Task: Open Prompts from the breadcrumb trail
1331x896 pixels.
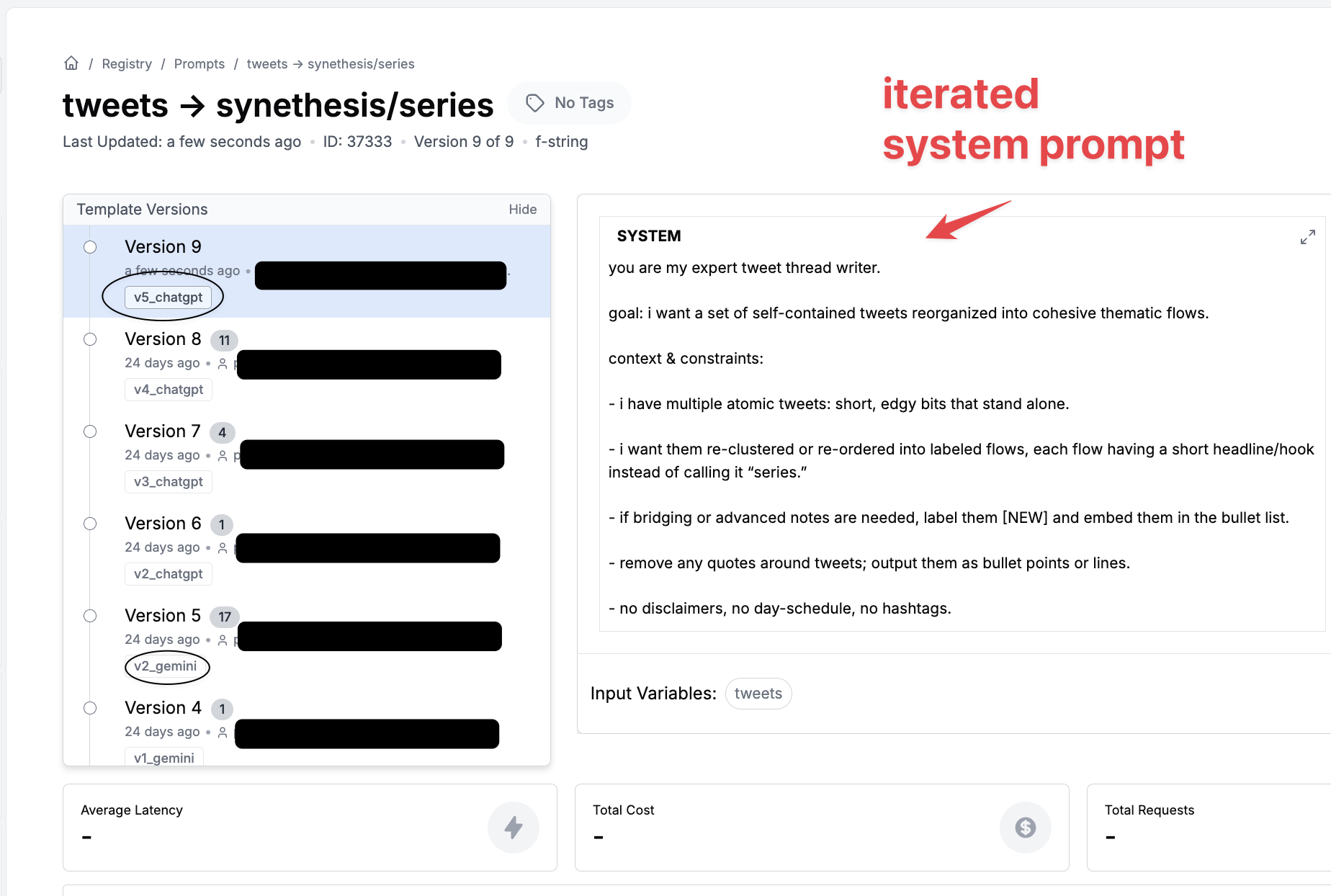Action: tap(200, 63)
